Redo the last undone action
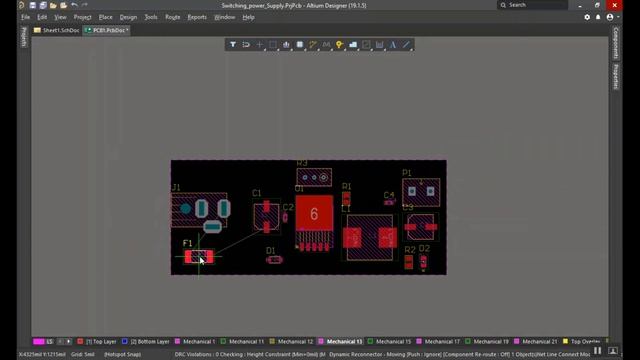The image size is (640, 360). pos(84,5)
